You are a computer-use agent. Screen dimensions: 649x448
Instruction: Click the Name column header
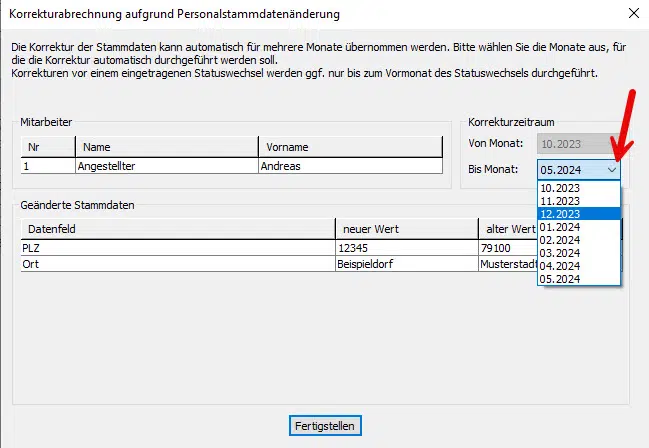pyautogui.click(x=167, y=147)
